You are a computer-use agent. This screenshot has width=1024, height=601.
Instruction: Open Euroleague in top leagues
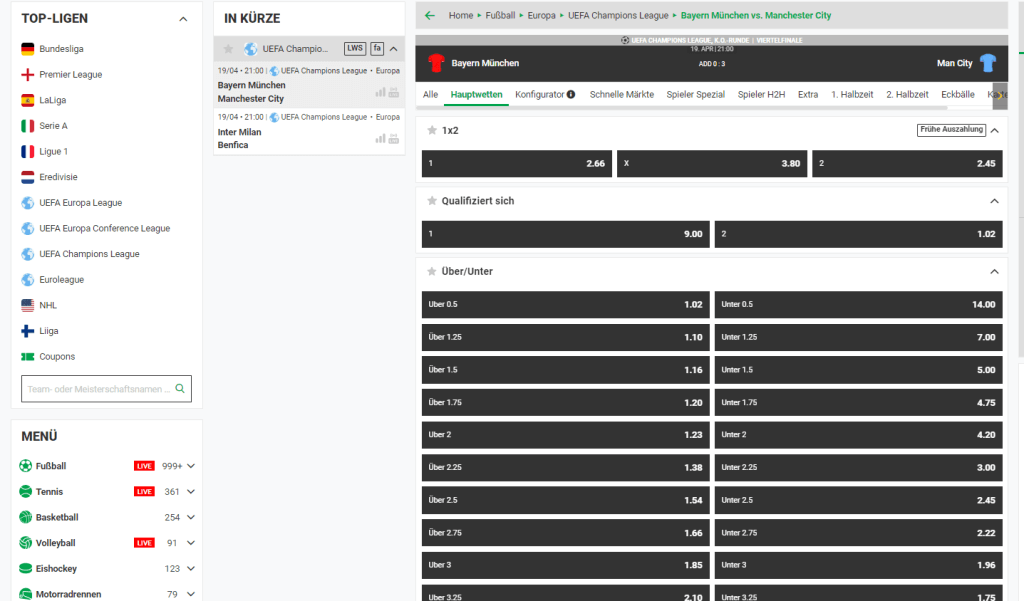pyautogui.click(x=61, y=280)
